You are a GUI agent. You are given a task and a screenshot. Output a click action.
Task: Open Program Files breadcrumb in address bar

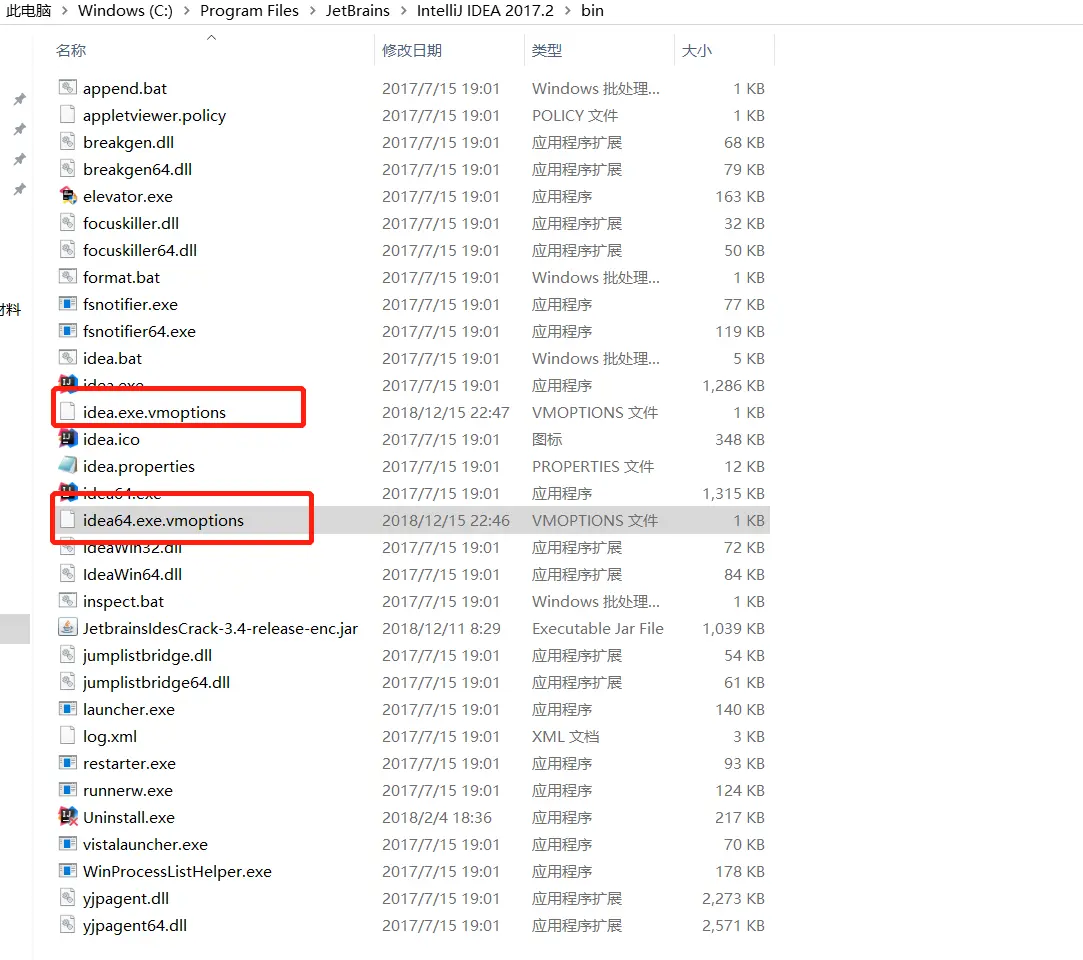249,11
